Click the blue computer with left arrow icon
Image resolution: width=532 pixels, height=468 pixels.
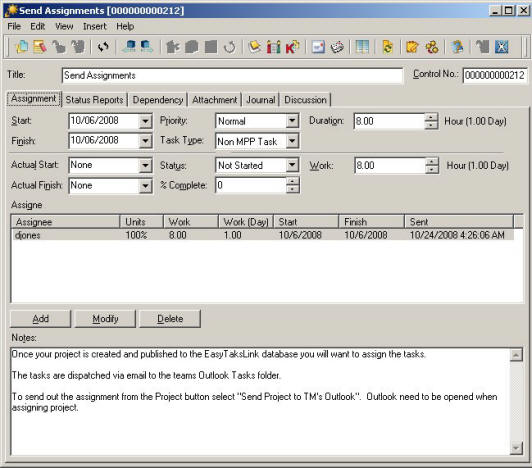click(x=129, y=47)
